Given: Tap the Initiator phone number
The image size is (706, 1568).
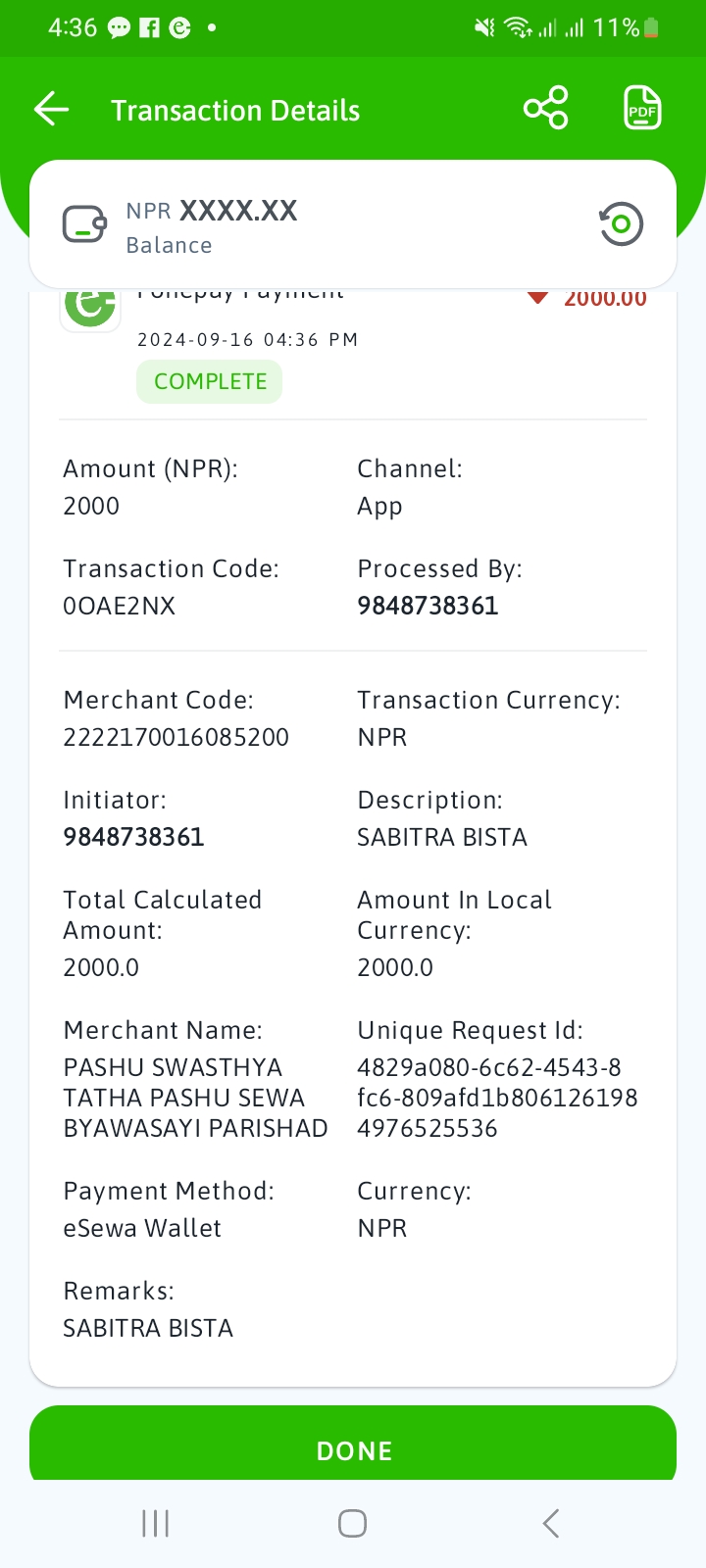Looking at the screenshot, I should [x=133, y=837].
